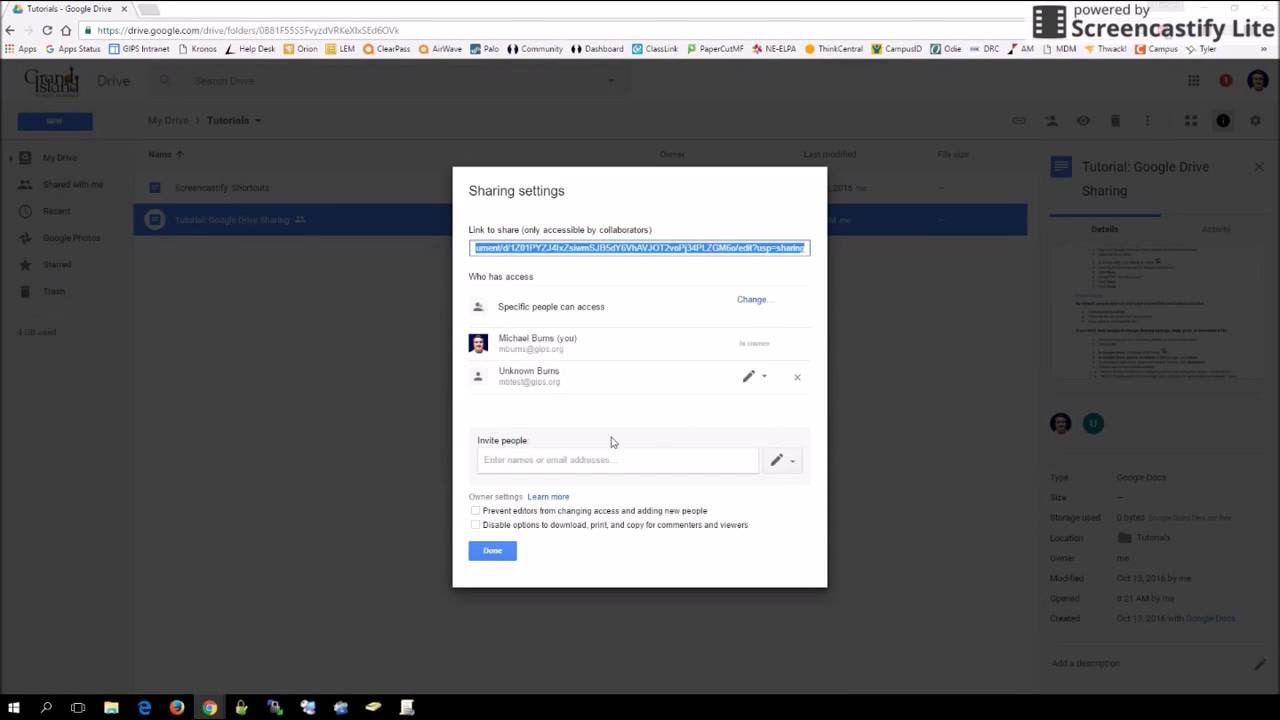Open Drive settings gear icon
The width and height of the screenshot is (1280, 720).
tap(1255, 121)
